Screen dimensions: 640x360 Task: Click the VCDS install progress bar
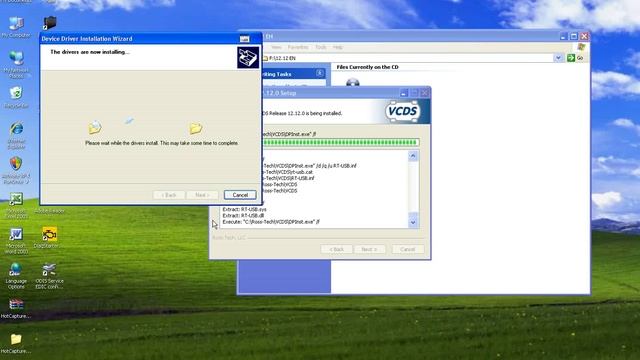coord(341,142)
